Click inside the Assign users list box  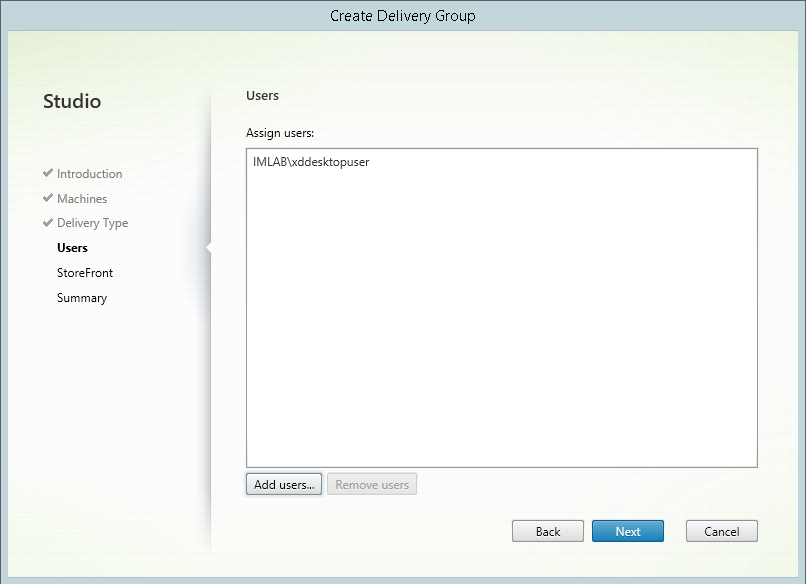tap(500, 300)
